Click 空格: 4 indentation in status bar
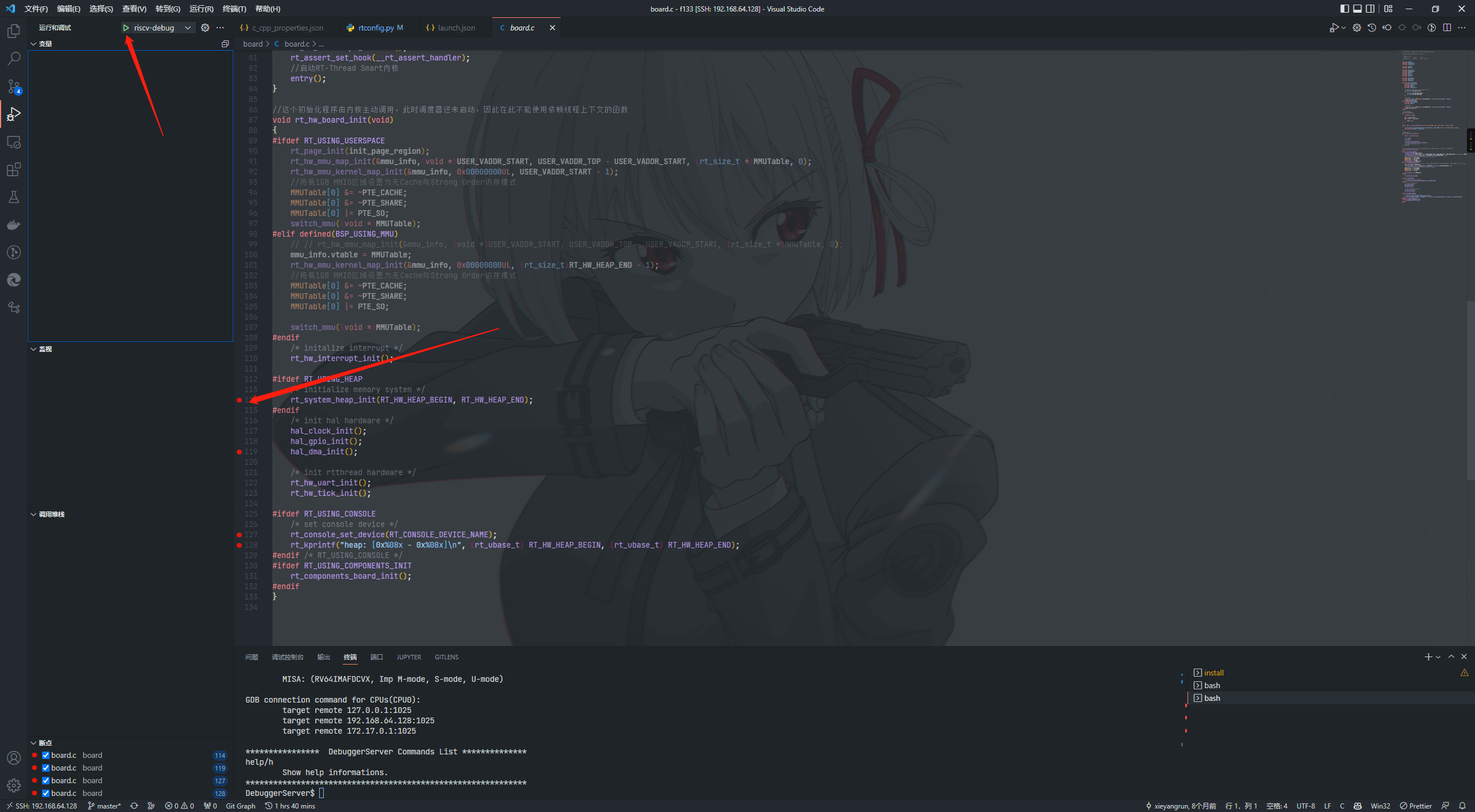This screenshot has height=812, width=1475. [1277, 806]
